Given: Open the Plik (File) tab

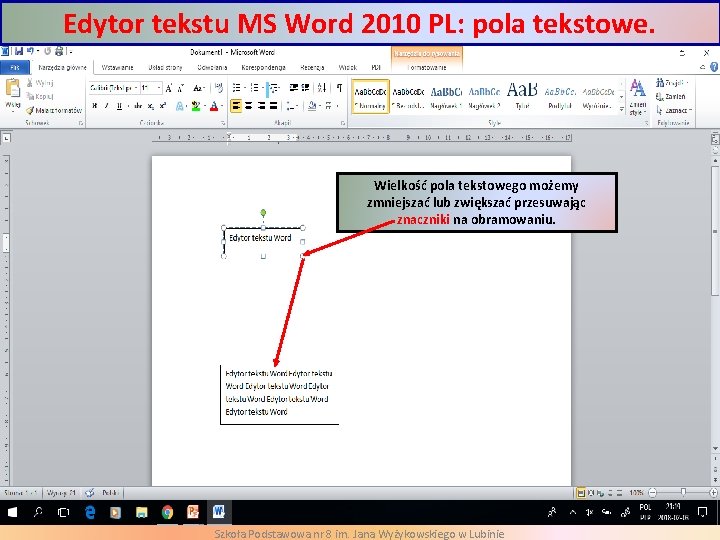Looking at the screenshot, I should pos(15,68).
